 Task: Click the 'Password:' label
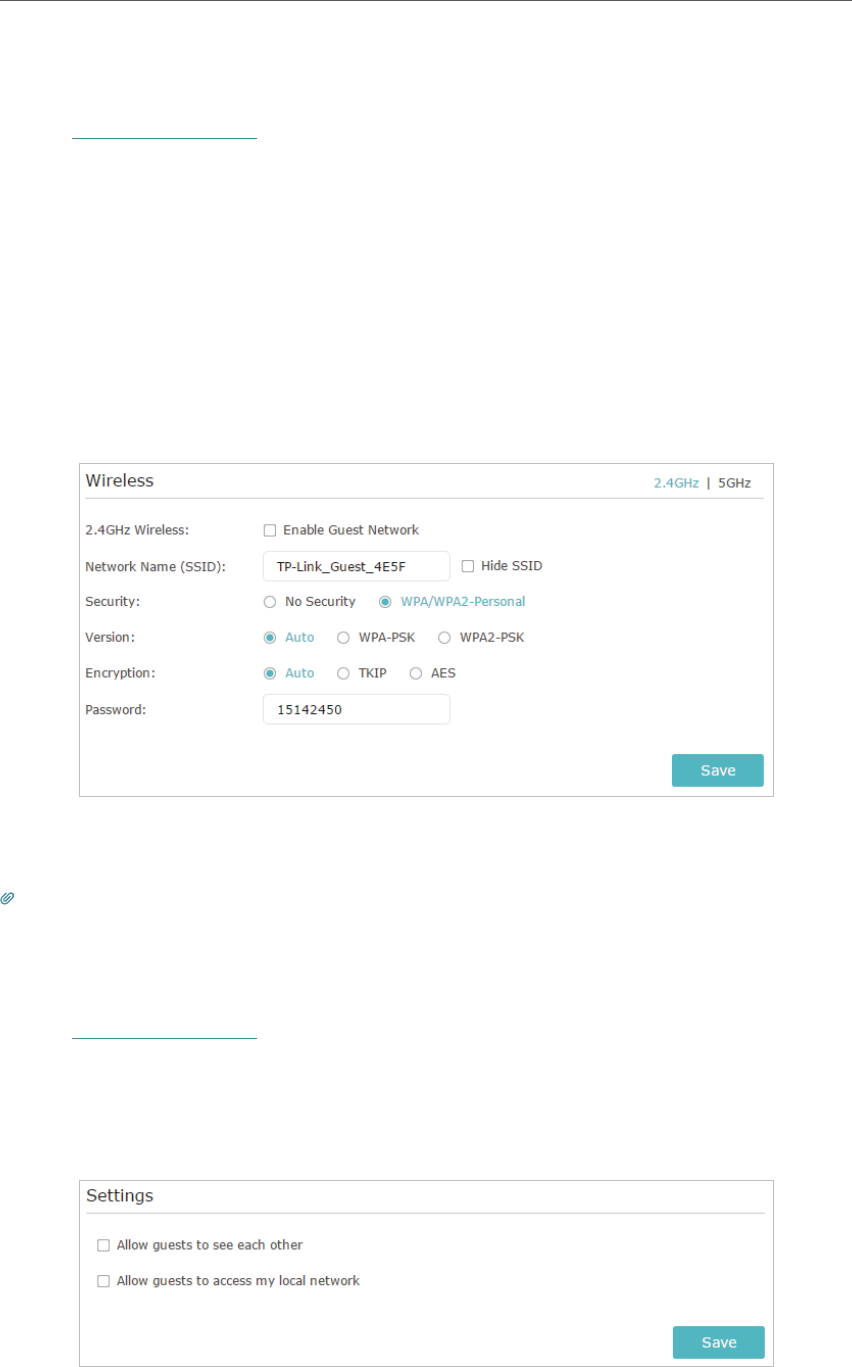pyautogui.click(x=114, y=709)
